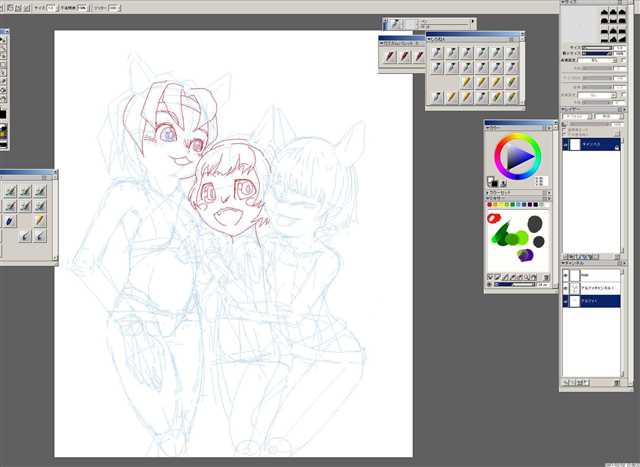The width and height of the screenshot is (640, 467).
Task: Toggle visibility of the top layer
Action: tap(566, 146)
